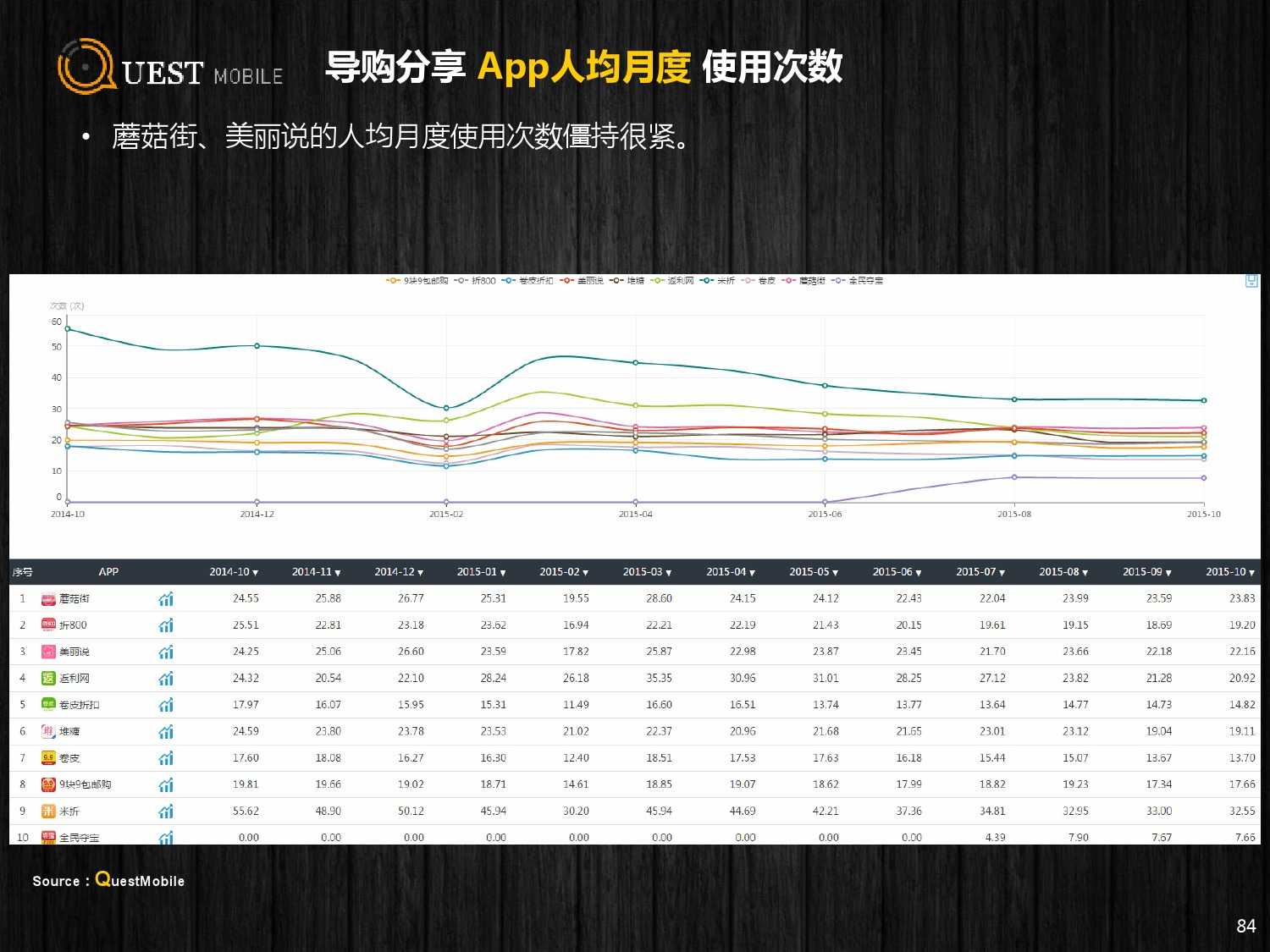Click the 卷皮折扣 app name
Viewport: 1270px width, 952px height.
tap(79, 706)
